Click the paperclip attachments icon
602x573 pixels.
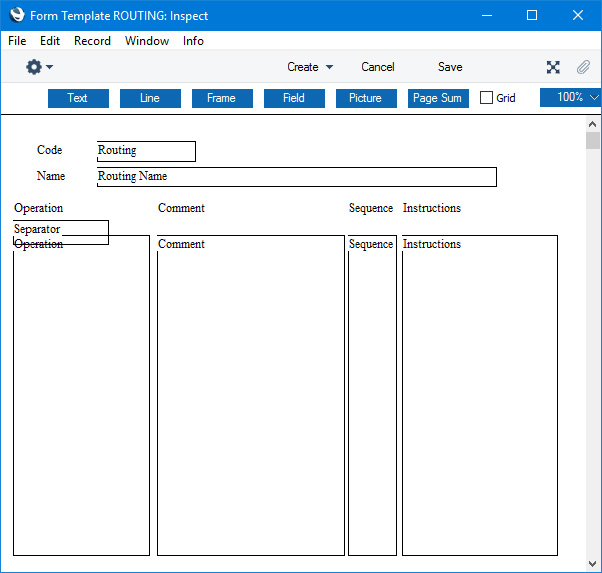[x=582, y=67]
